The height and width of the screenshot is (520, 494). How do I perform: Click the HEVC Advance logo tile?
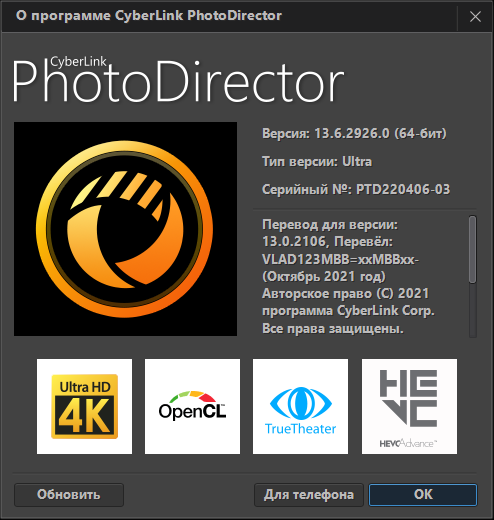coord(409,406)
